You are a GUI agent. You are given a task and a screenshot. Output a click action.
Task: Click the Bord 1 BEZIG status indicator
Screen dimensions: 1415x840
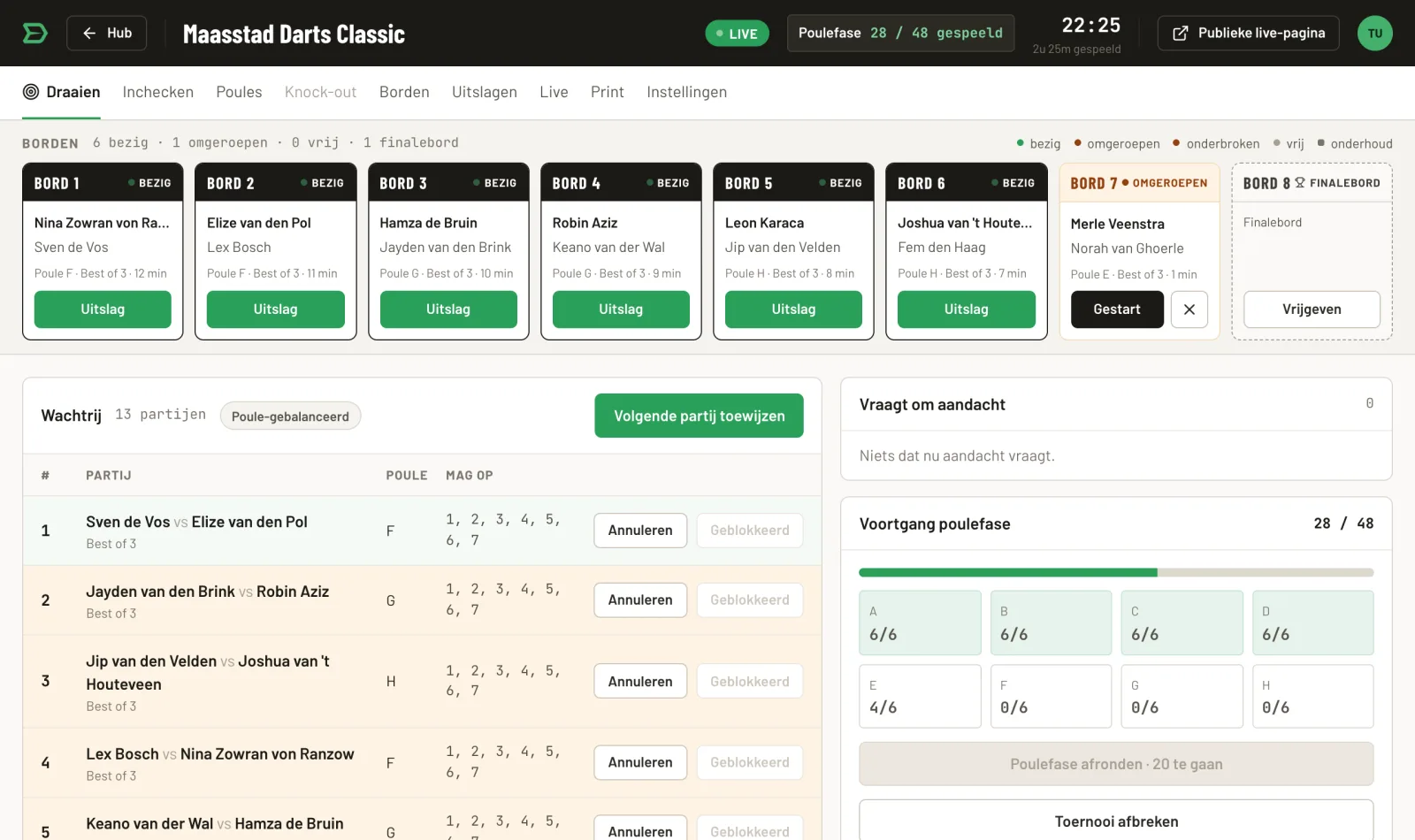pos(149,183)
